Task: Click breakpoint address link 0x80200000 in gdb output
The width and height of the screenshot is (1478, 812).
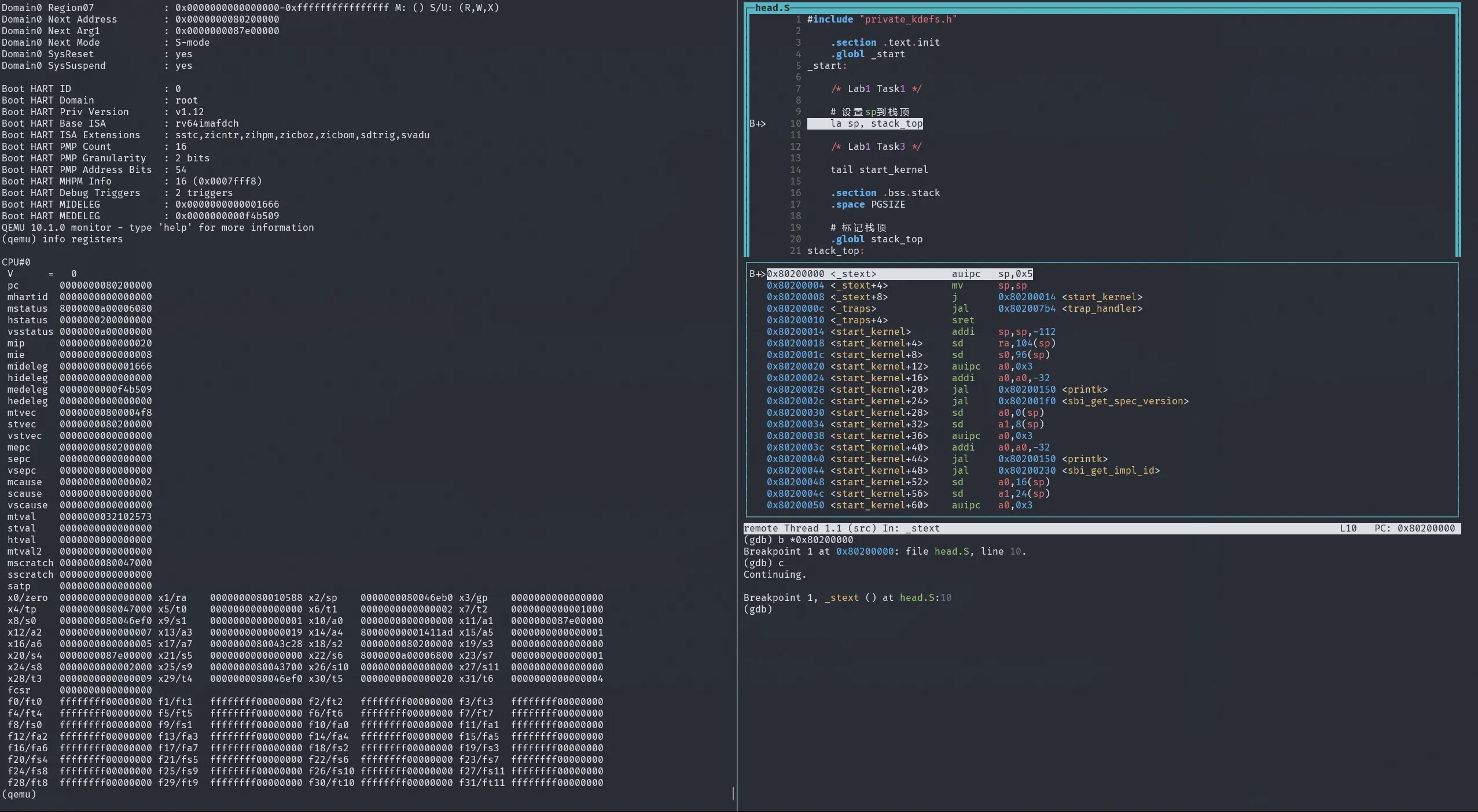Action: 865,551
